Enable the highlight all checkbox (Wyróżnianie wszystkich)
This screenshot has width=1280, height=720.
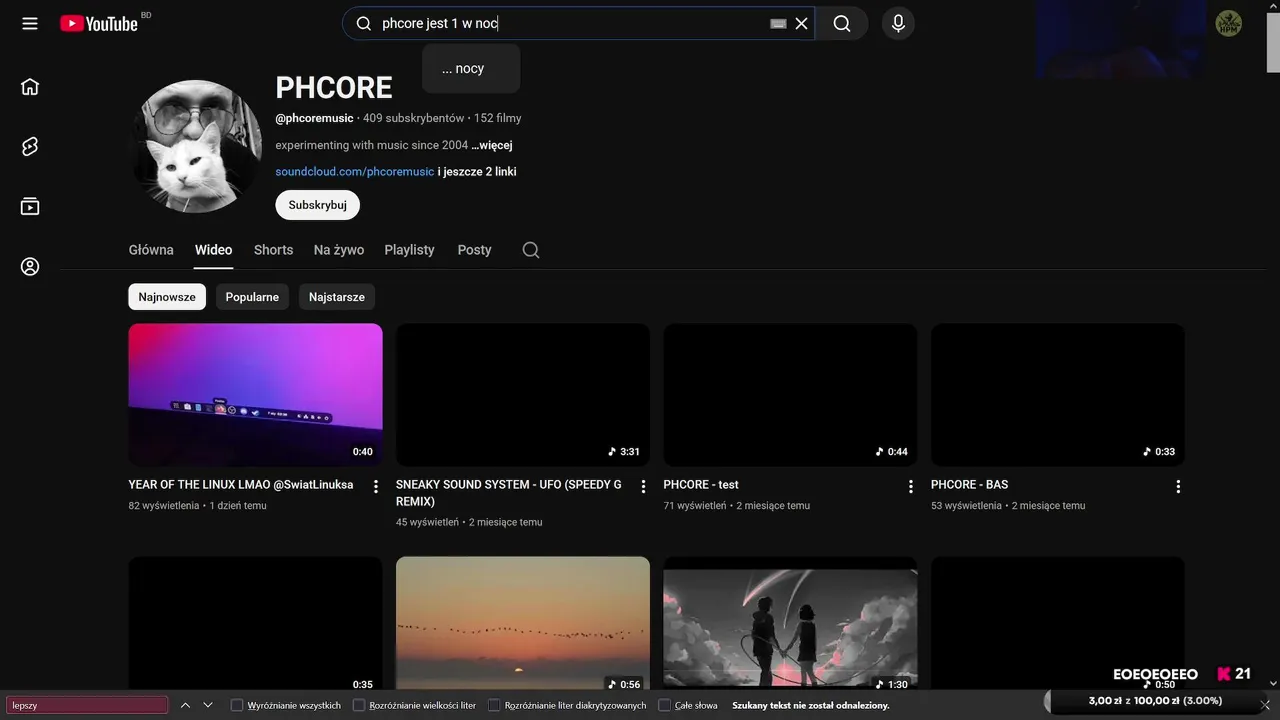tap(237, 705)
